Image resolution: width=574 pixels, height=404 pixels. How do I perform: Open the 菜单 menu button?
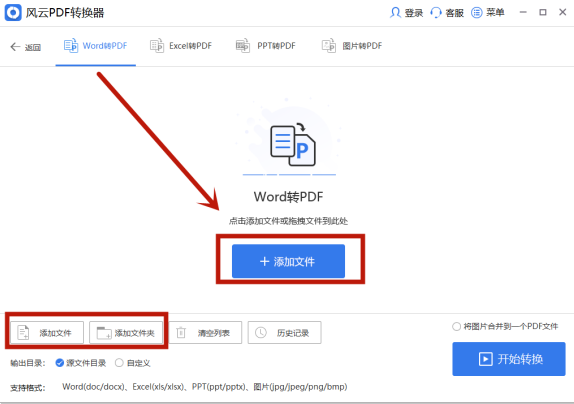click(x=488, y=13)
